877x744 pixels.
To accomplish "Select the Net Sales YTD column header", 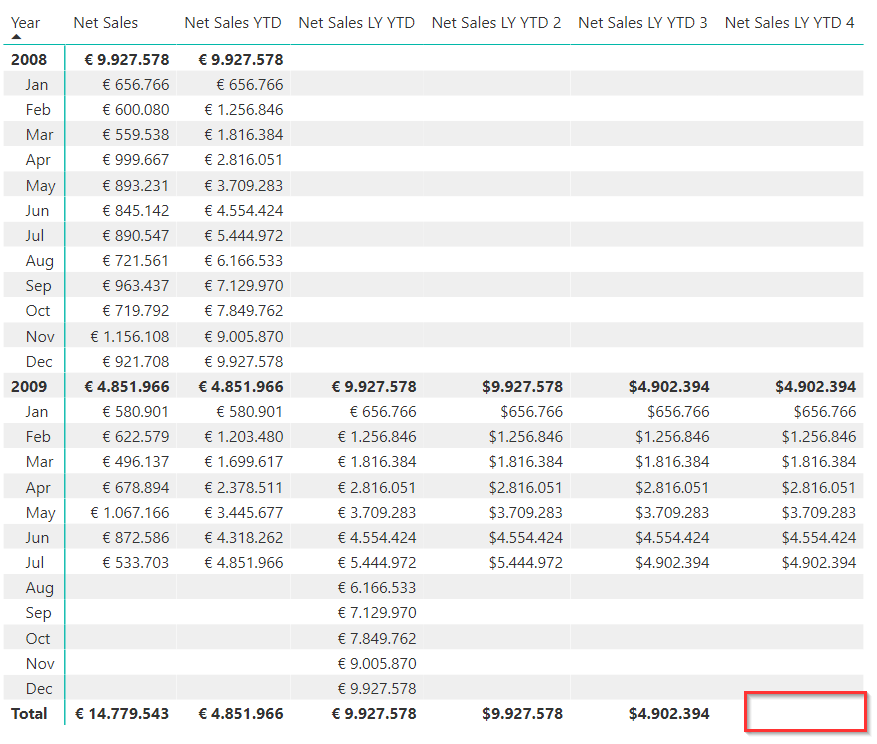I will pyautogui.click(x=233, y=22).
